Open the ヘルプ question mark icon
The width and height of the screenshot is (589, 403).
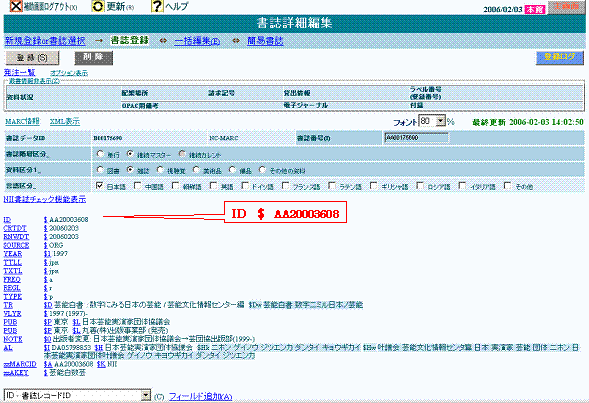pyautogui.click(x=157, y=6)
